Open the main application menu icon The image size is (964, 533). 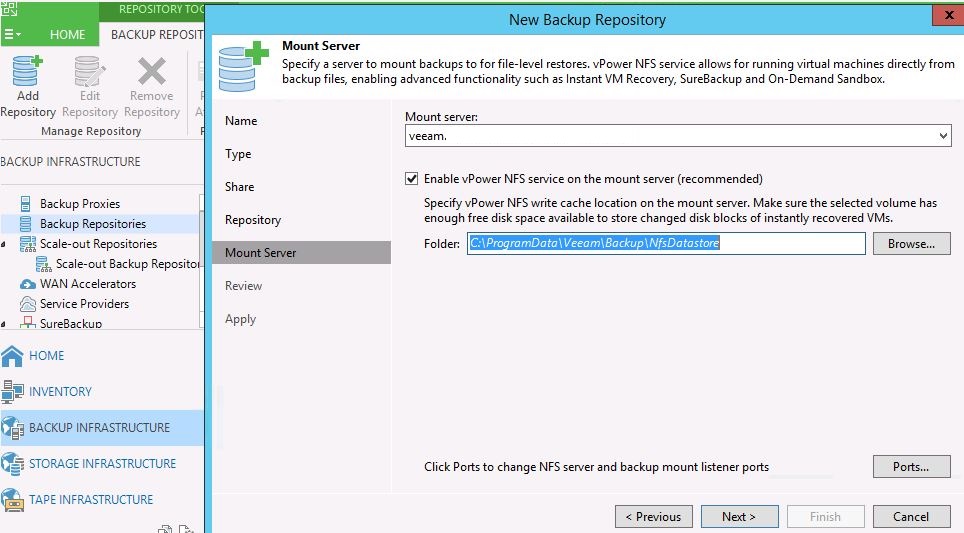pyautogui.click(x=12, y=34)
